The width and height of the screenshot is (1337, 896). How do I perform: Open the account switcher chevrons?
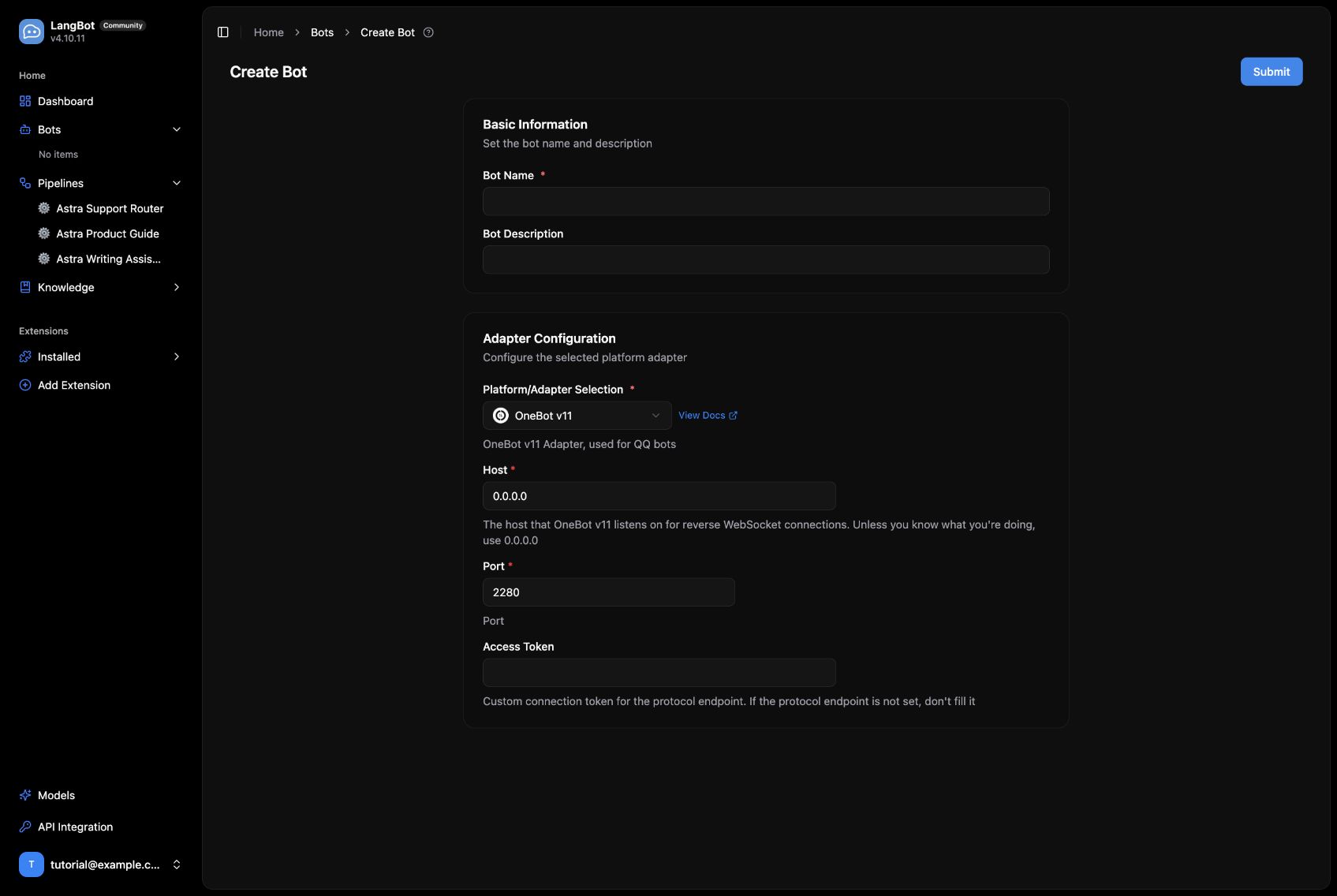point(177,864)
